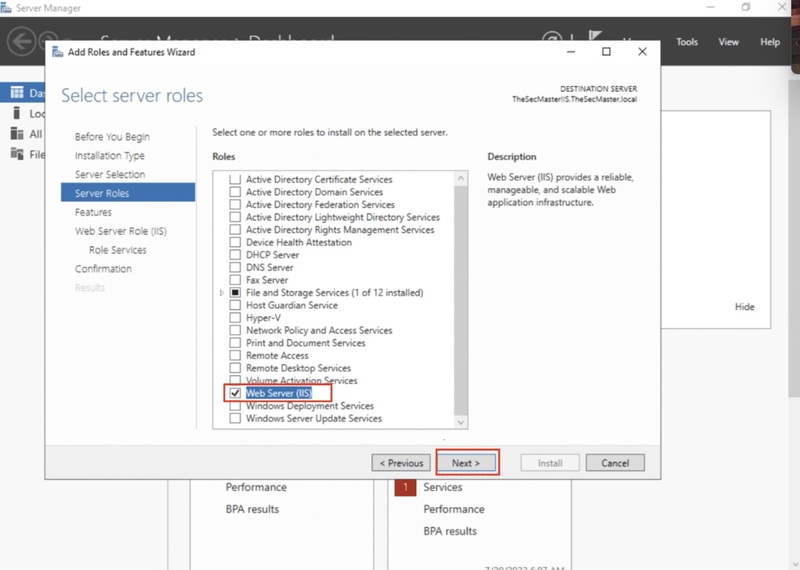
Task: Go to the Role Services step
Action: [117, 250]
